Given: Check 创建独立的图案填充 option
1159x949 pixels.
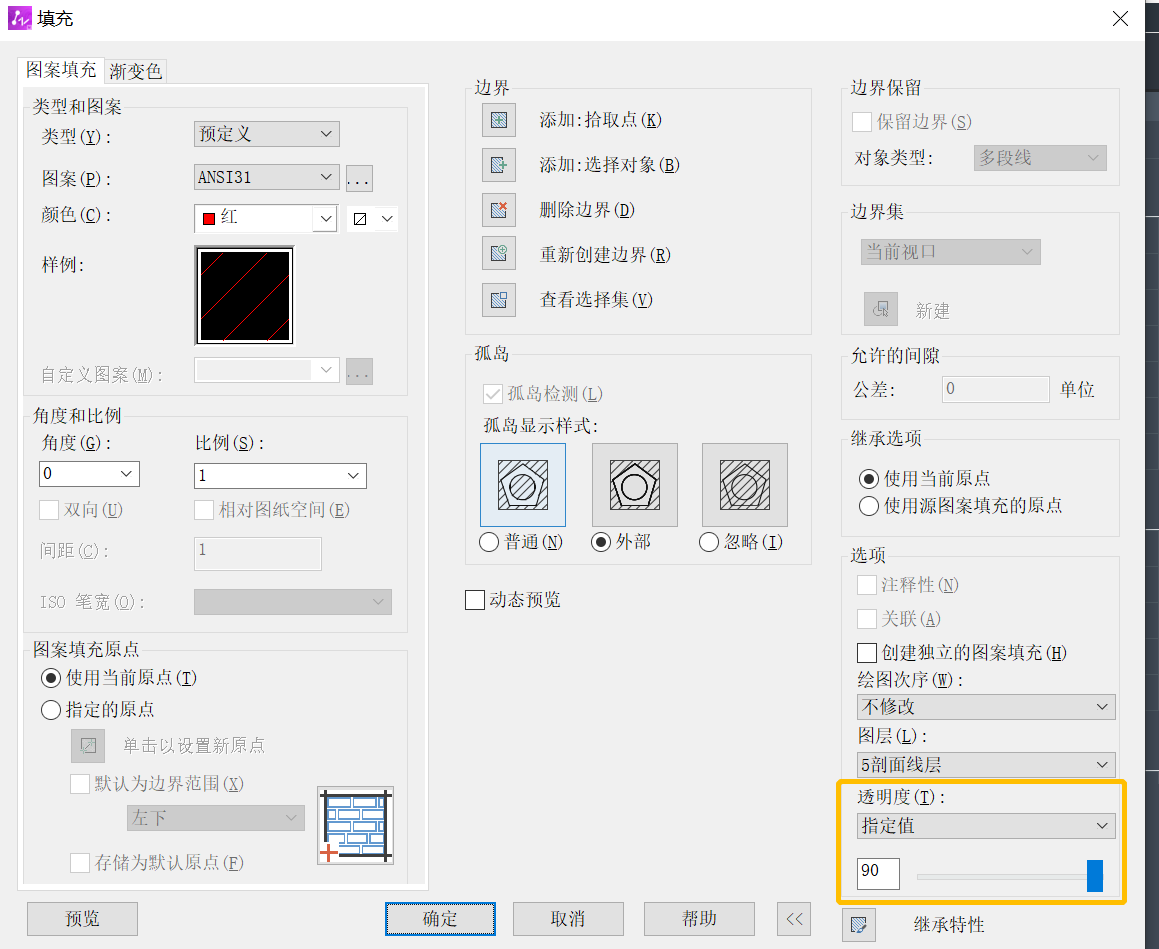Looking at the screenshot, I should pos(867,653).
